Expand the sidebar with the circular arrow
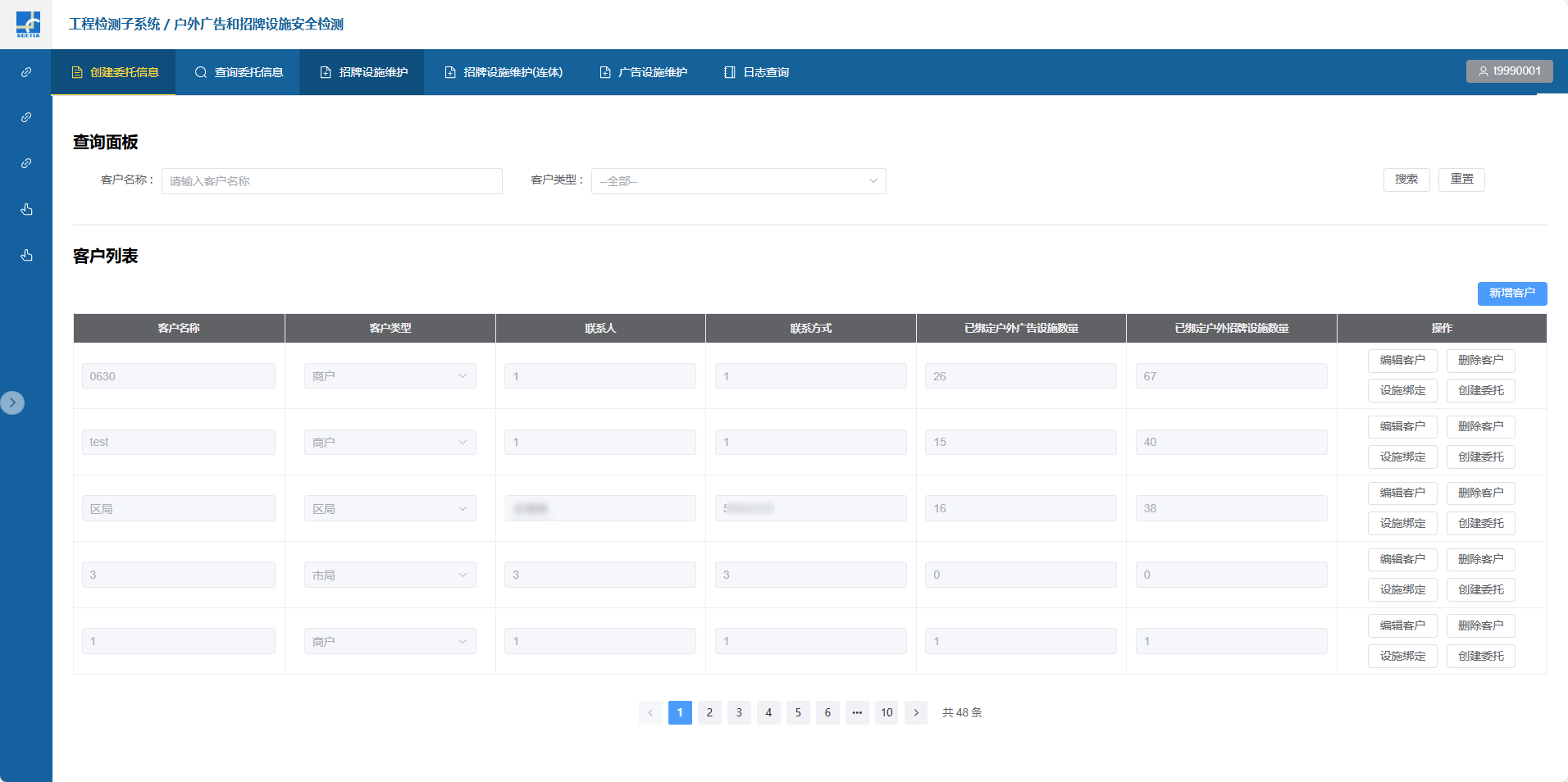1568x782 pixels. [12, 402]
